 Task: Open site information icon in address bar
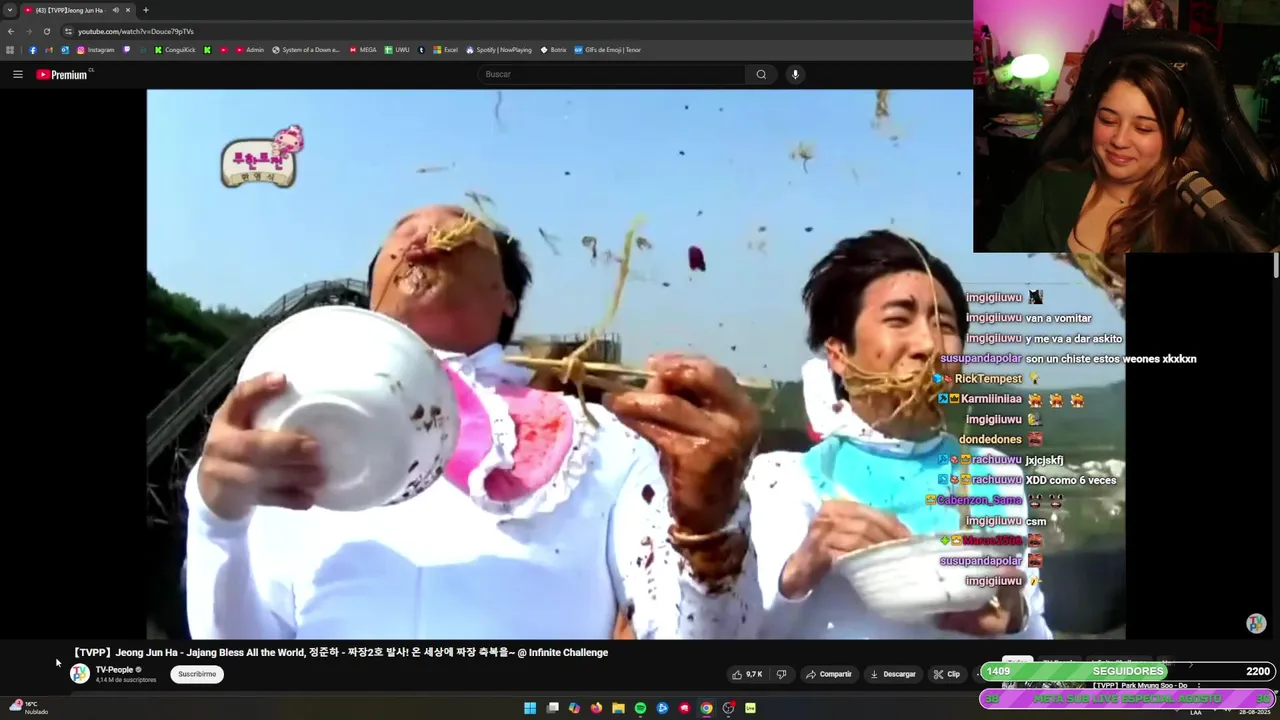click(68, 31)
